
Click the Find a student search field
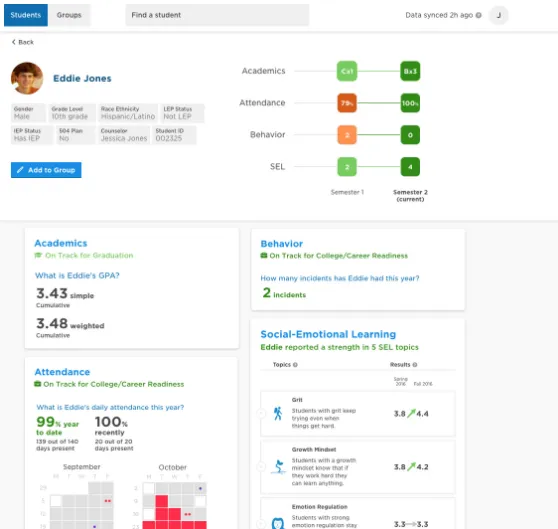tap(217, 15)
